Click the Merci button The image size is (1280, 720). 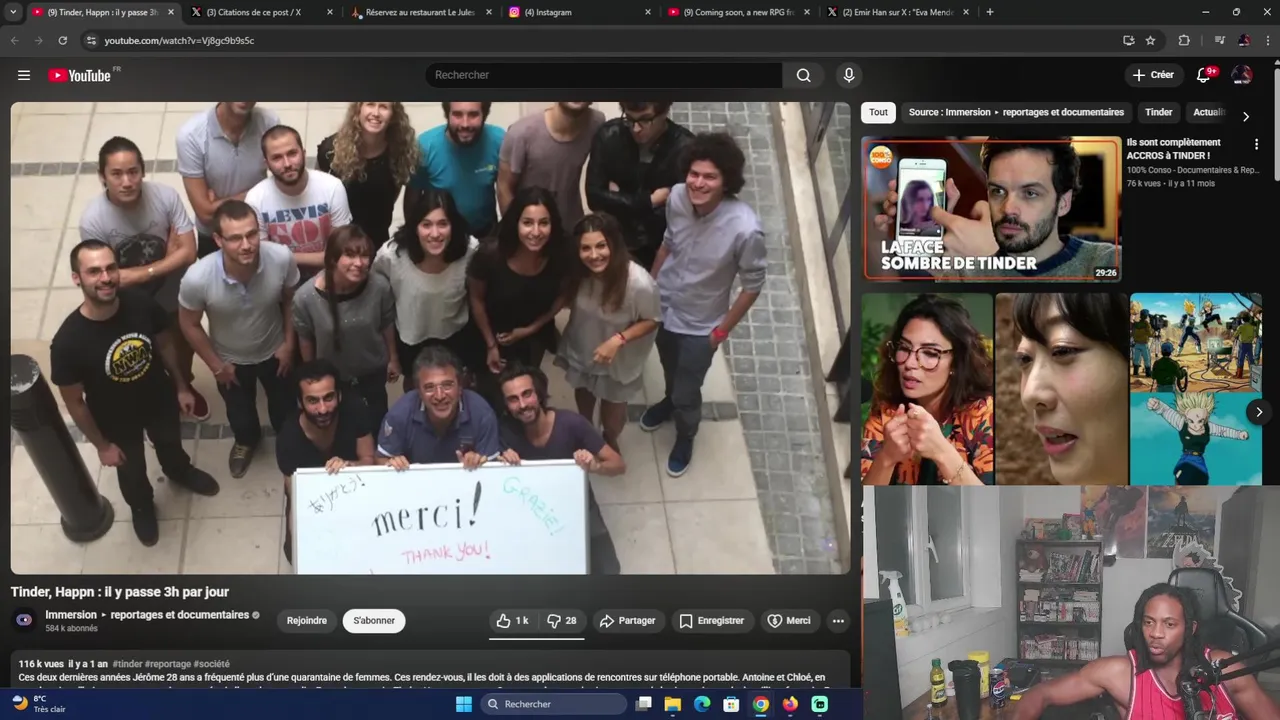click(789, 621)
